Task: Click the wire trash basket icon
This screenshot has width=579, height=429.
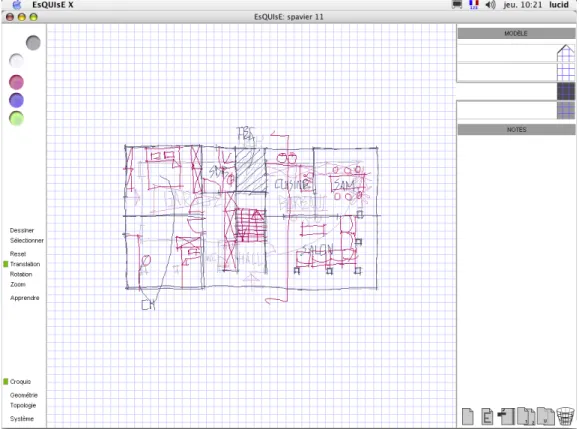Action: point(565,416)
